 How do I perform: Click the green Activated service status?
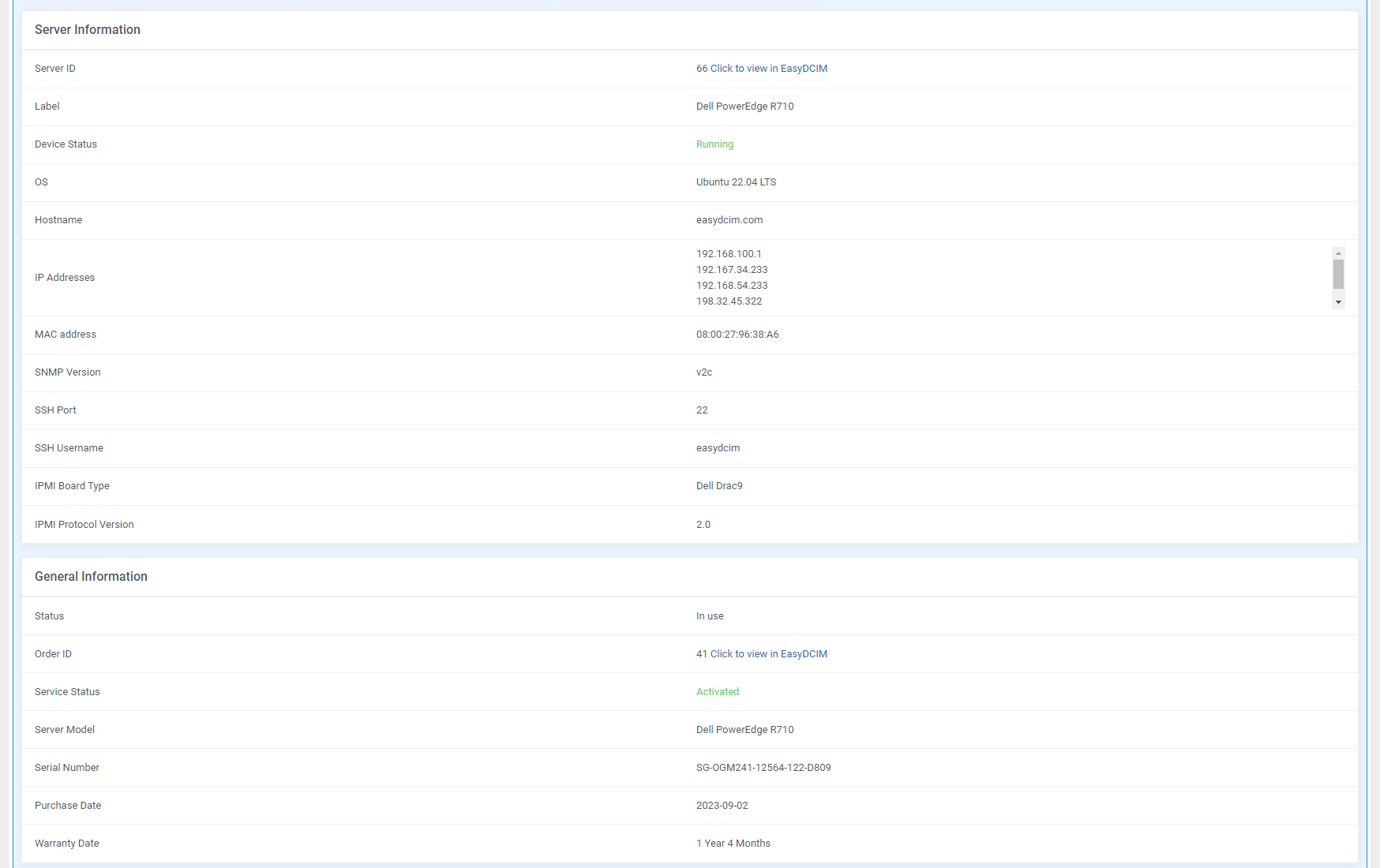[x=717, y=691]
